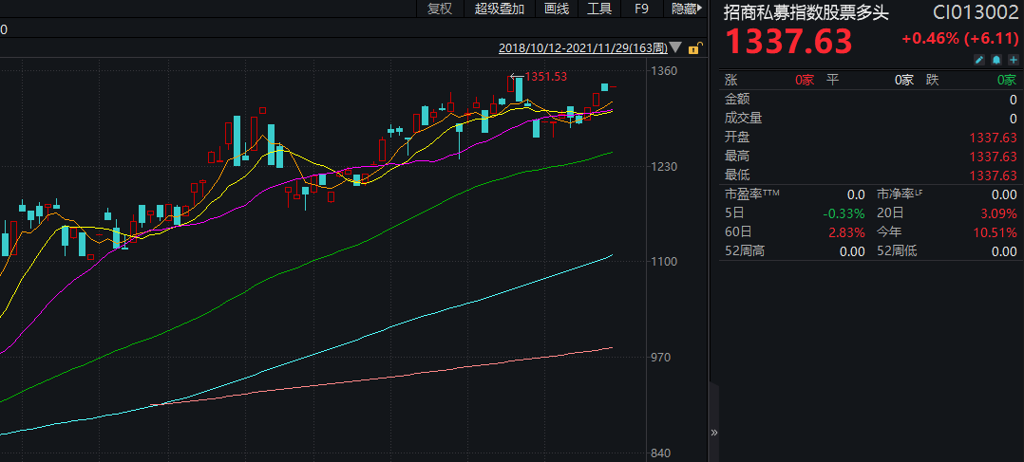
Task: Click the pencil edit icon
Action: (980, 61)
